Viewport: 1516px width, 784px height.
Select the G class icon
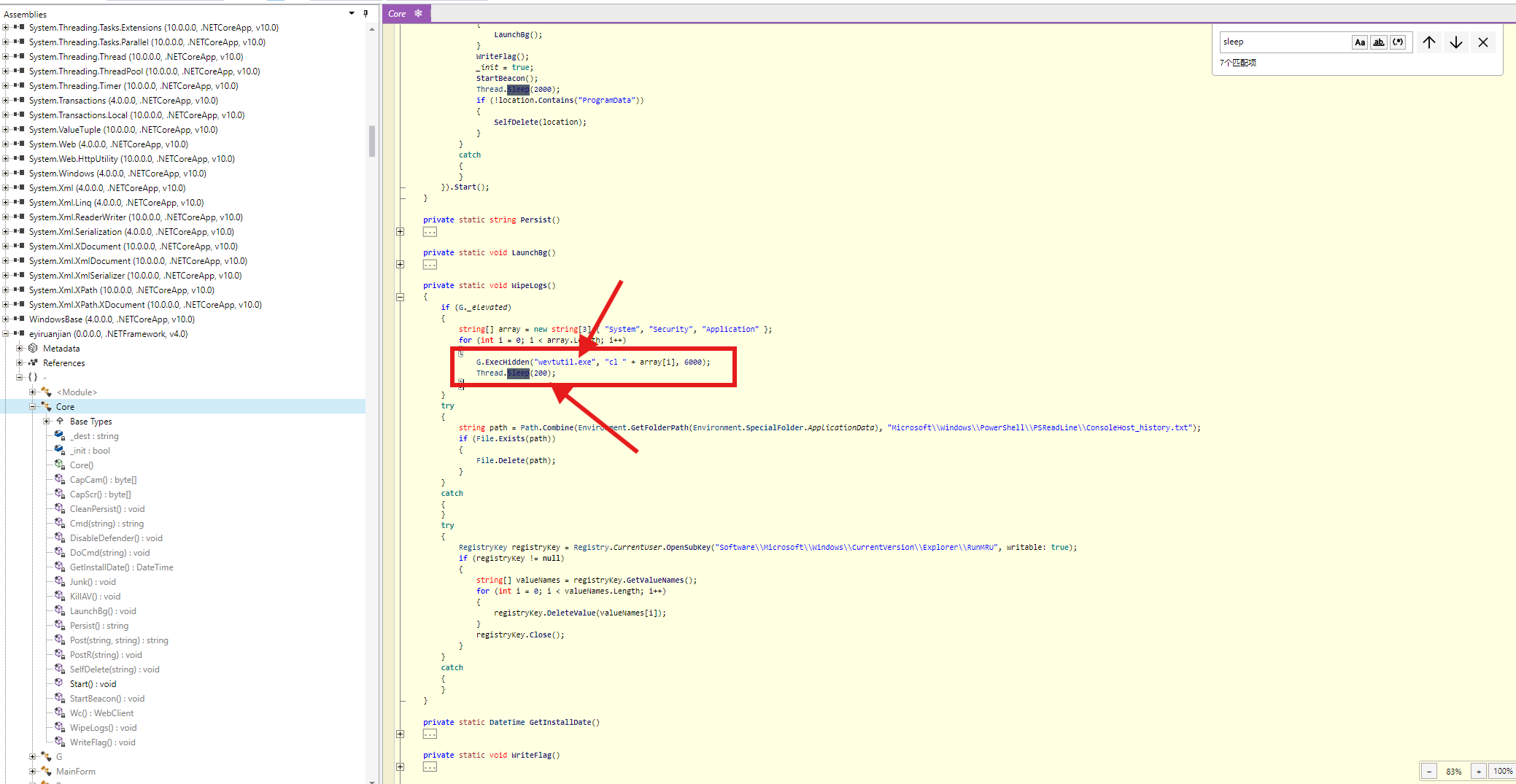tap(46, 757)
